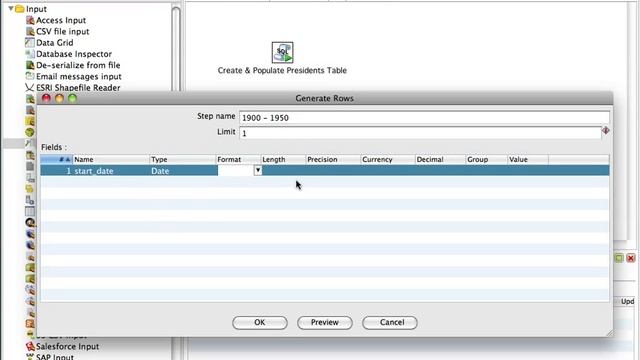
Task: Select Salesforce Input step
Action: [67, 346]
